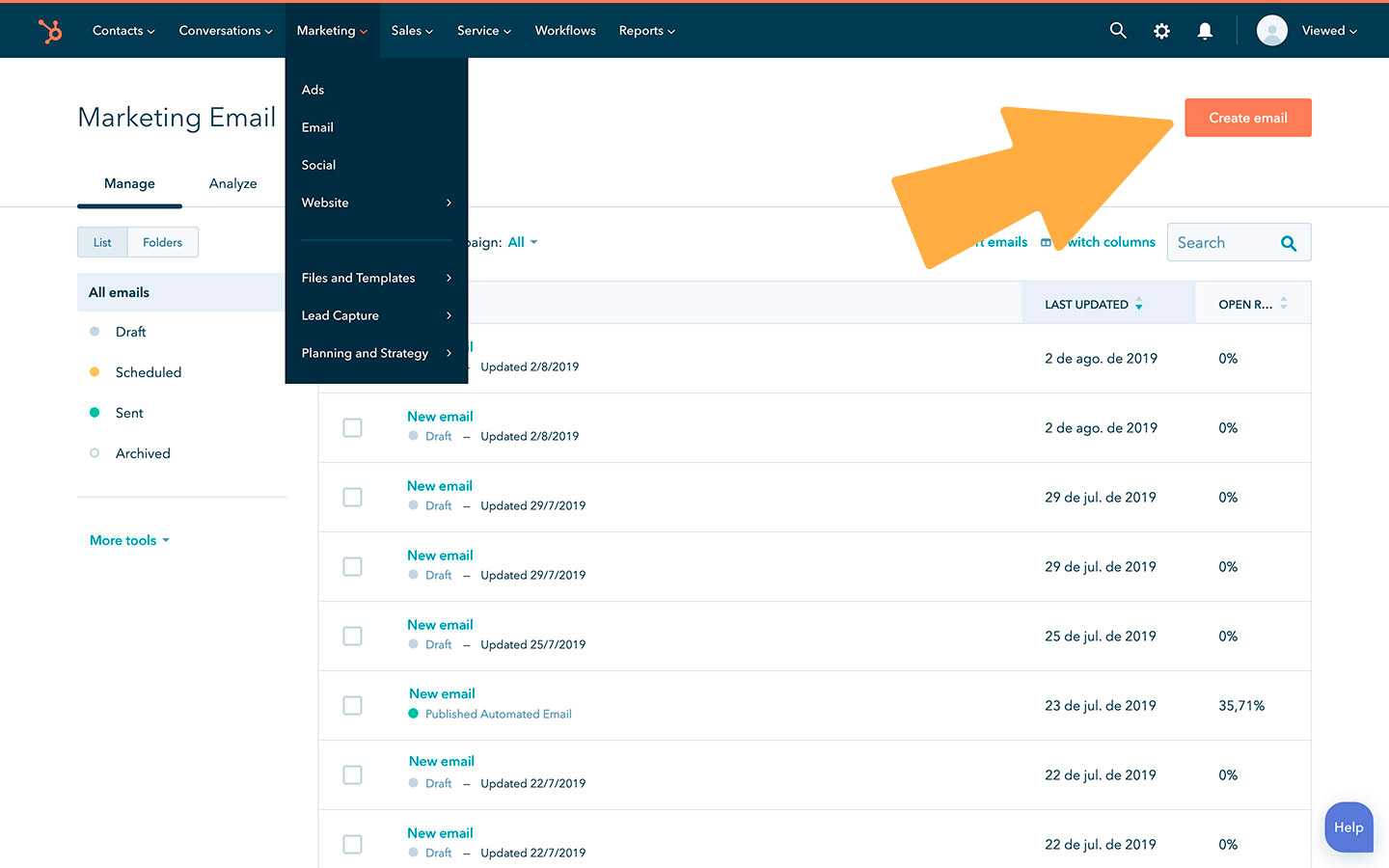Click the Create email button
This screenshot has height=868, width=1389.
click(x=1248, y=118)
